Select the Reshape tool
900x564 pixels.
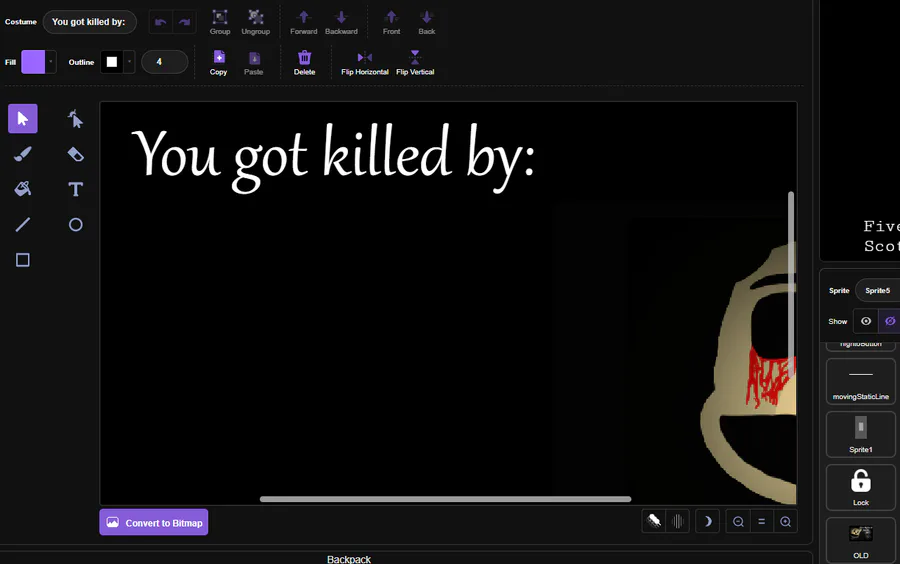point(75,119)
